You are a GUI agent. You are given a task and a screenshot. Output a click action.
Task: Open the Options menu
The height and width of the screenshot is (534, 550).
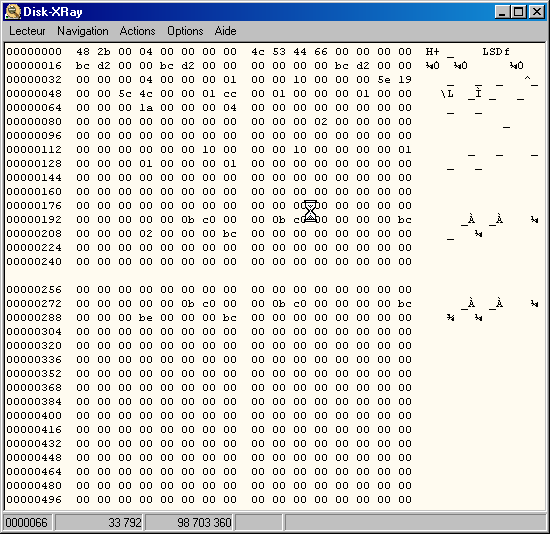(x=185, y=31)
